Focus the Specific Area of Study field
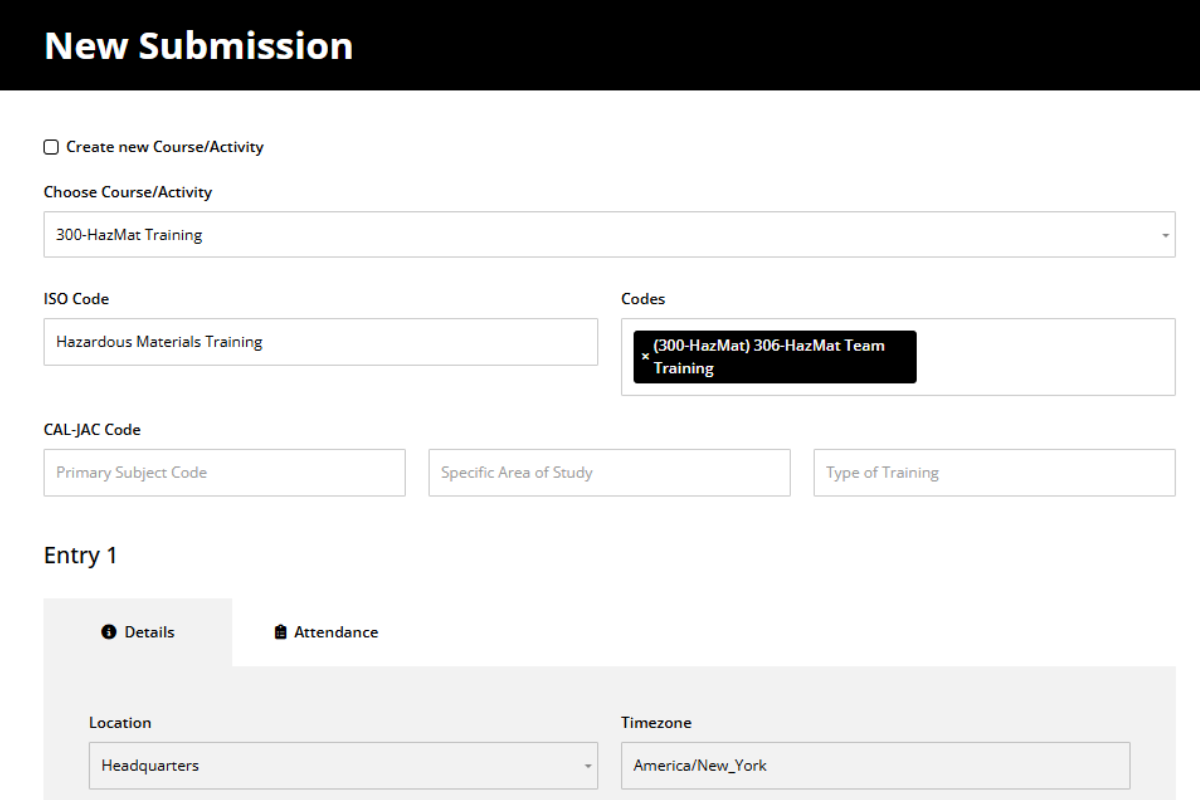The height and width of the screenshot is (800, 1200). (x=609, y=472)
